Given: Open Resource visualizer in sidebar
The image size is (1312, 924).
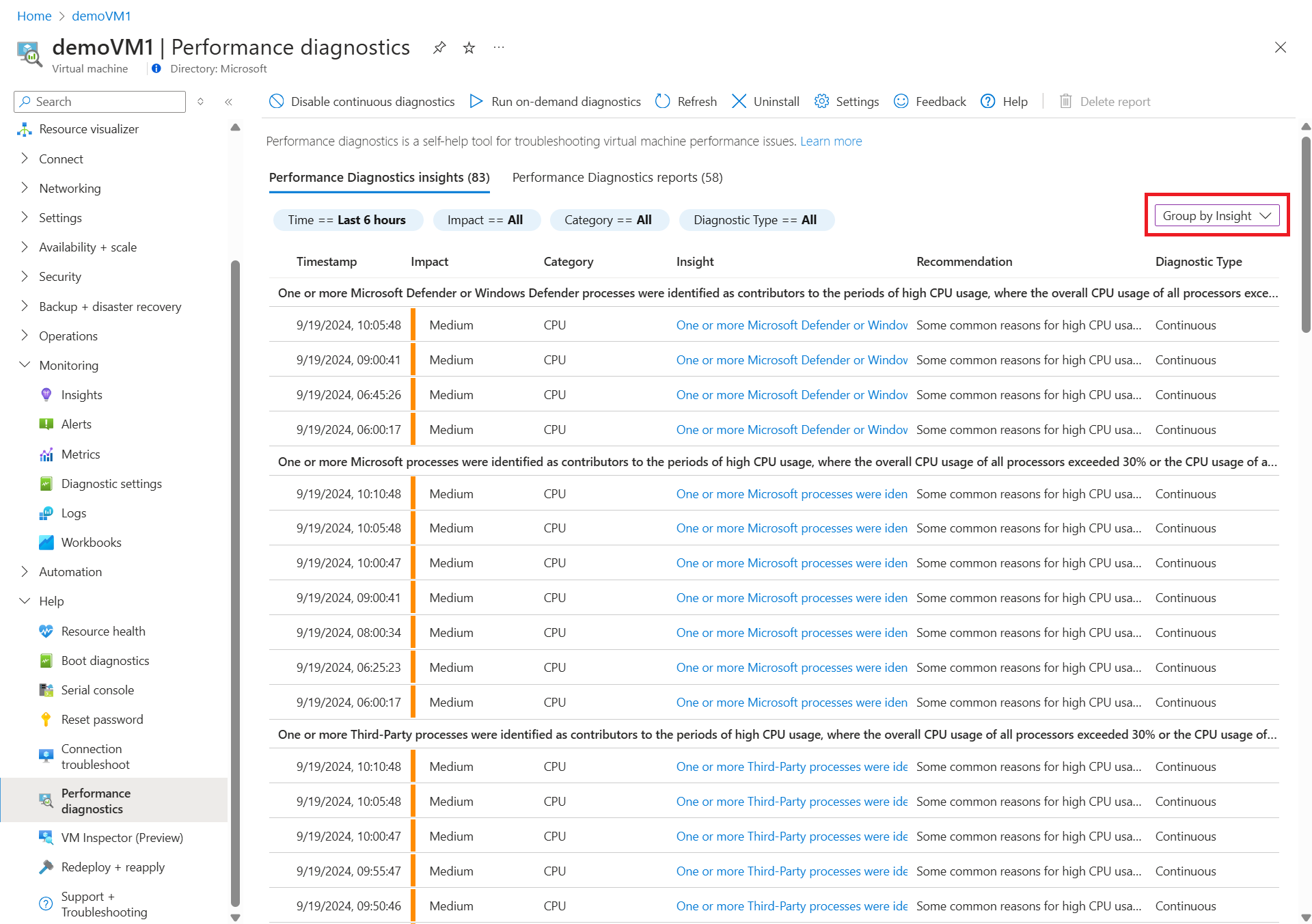Looking at the screenshot, I should [88, 129].
